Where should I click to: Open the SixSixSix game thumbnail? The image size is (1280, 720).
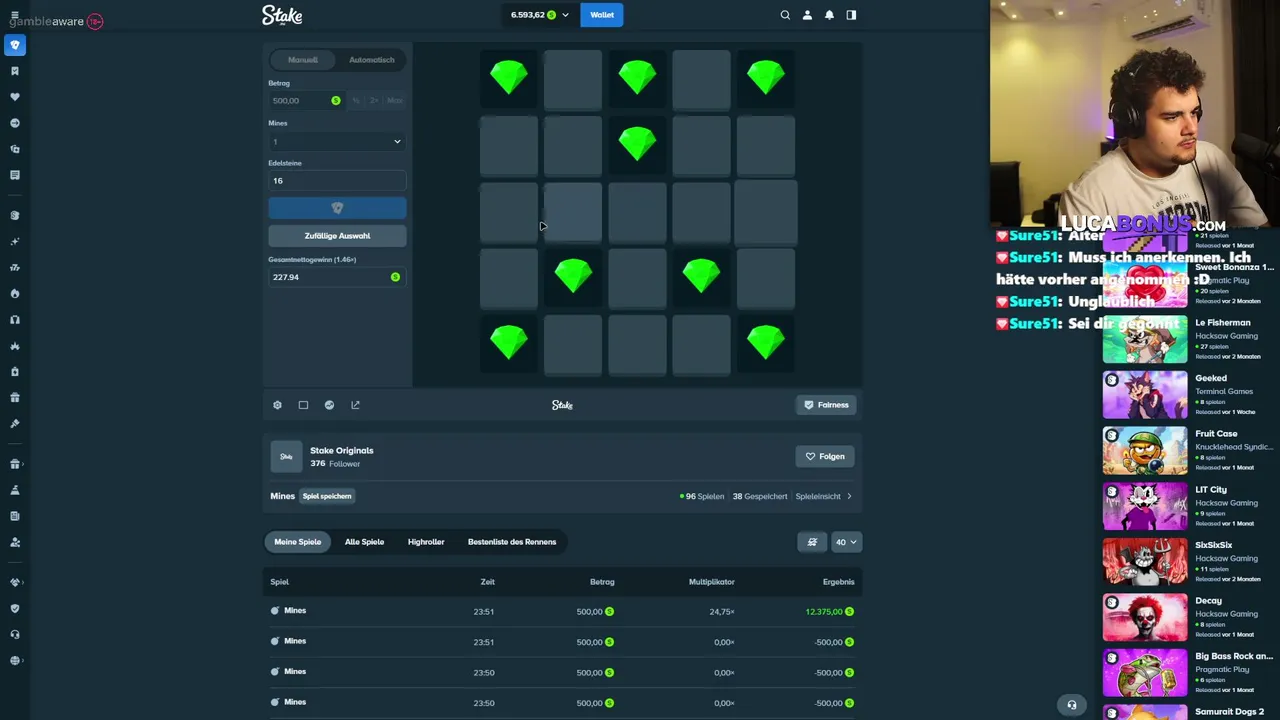point(1145,561)
